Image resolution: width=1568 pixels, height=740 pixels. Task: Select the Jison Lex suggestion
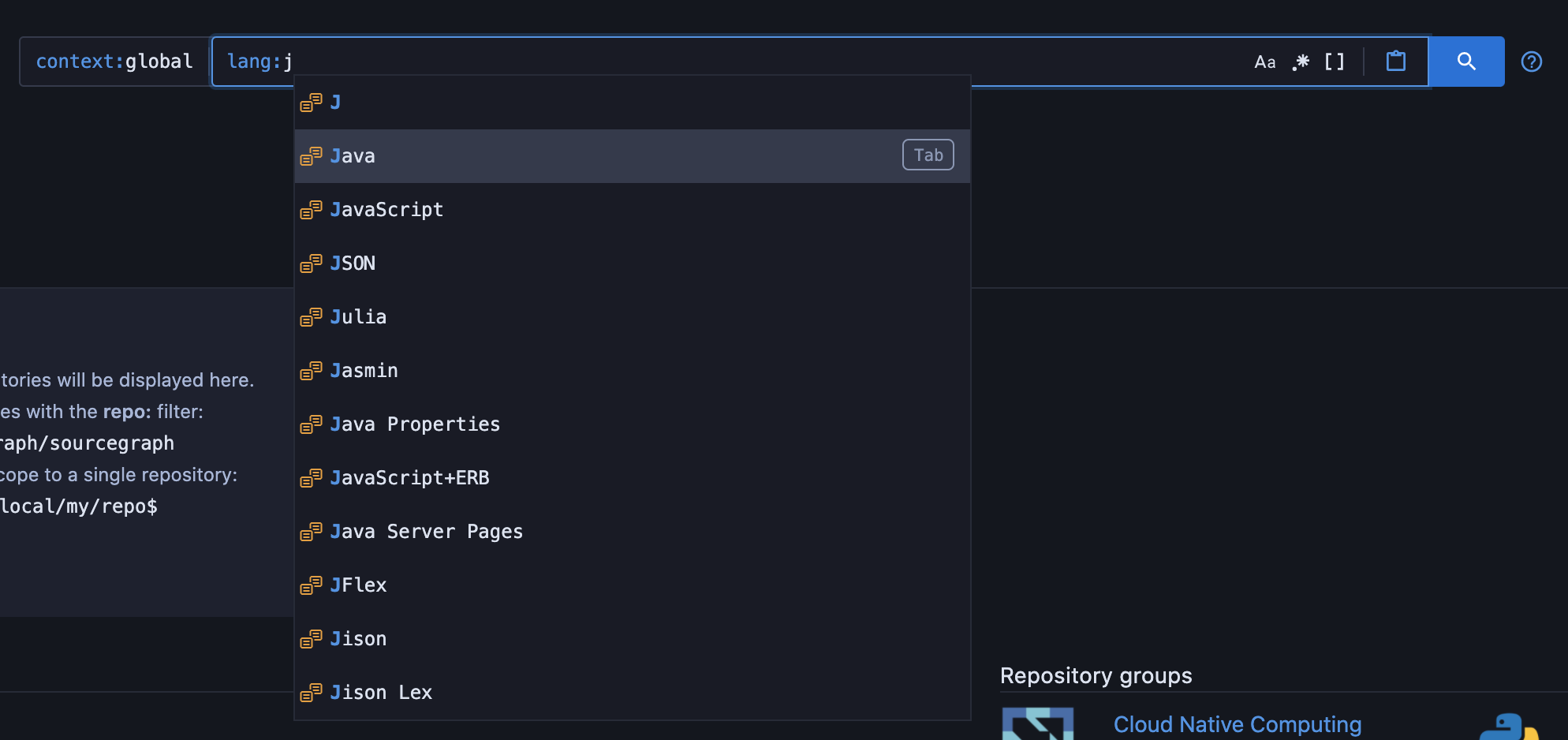coord(633,693)
